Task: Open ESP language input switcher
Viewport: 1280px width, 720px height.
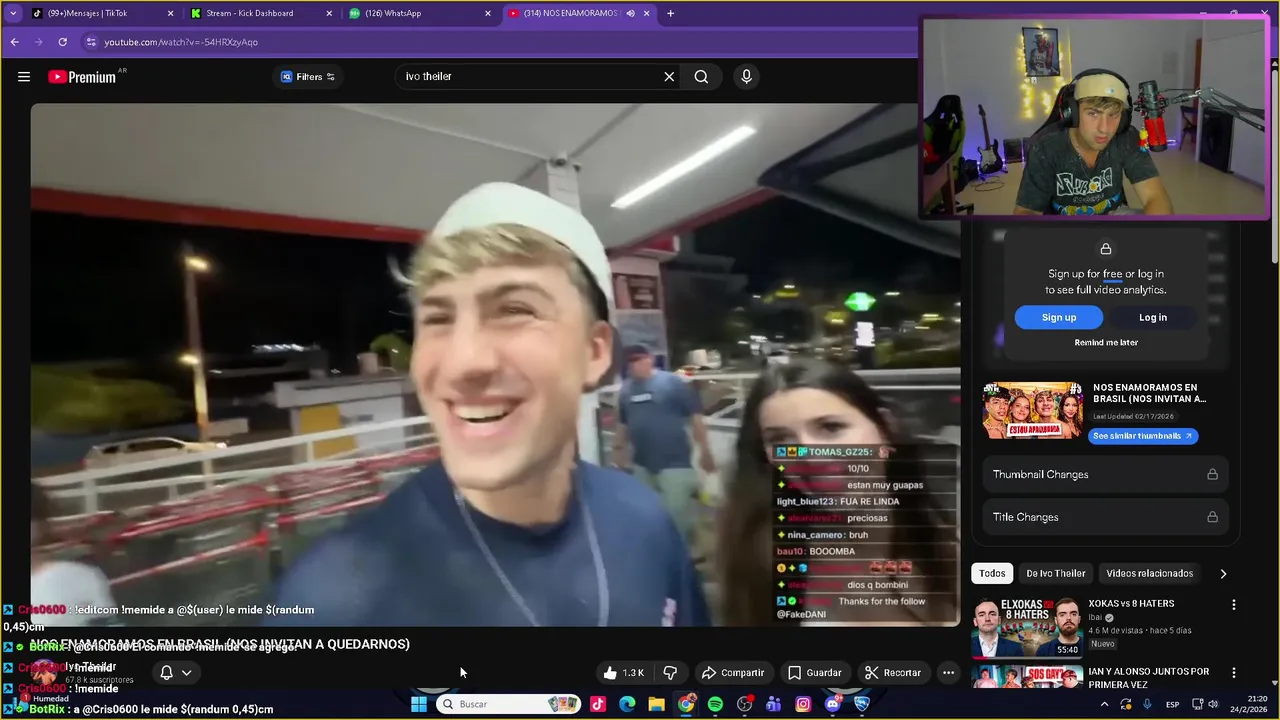Action: 1172,704
